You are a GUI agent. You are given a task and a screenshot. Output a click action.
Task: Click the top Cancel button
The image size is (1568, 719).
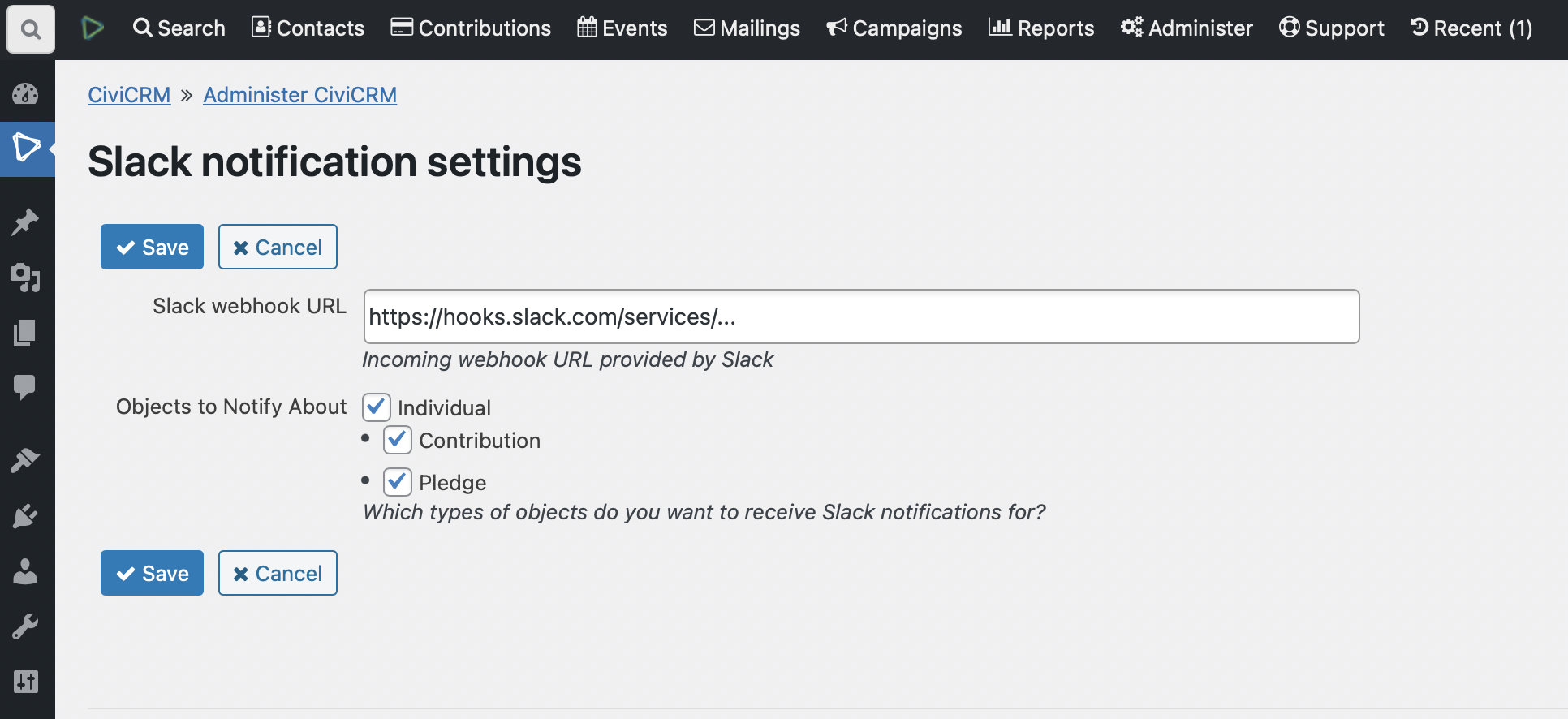pyautogui.click(x=278, y=247)
